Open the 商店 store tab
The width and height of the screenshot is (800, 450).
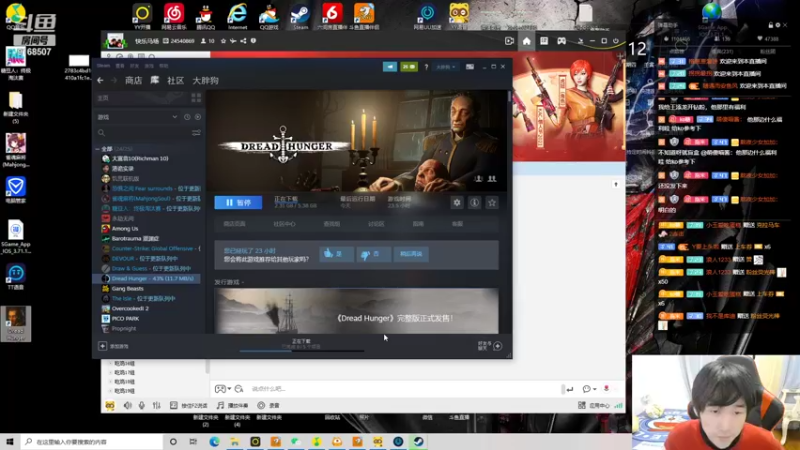tap(134, 80)
